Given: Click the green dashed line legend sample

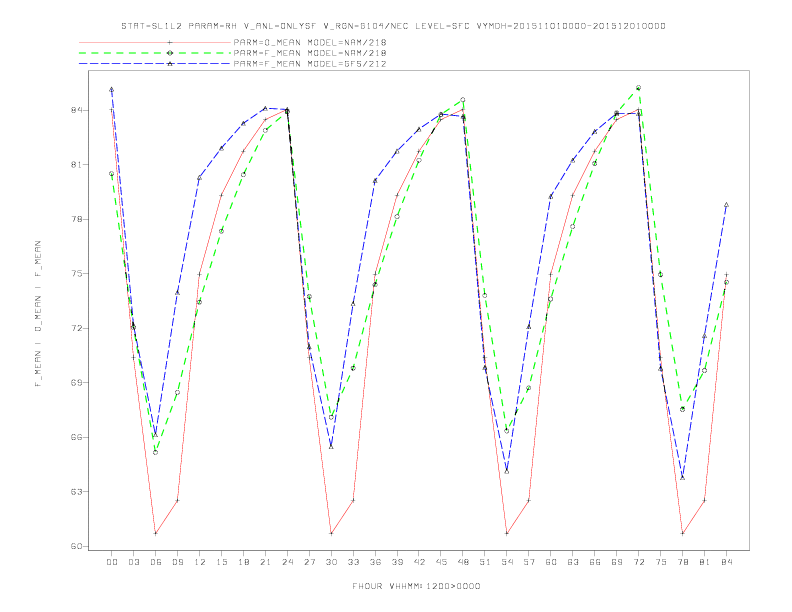Looking at the screenshot, I should pos(155,53).
